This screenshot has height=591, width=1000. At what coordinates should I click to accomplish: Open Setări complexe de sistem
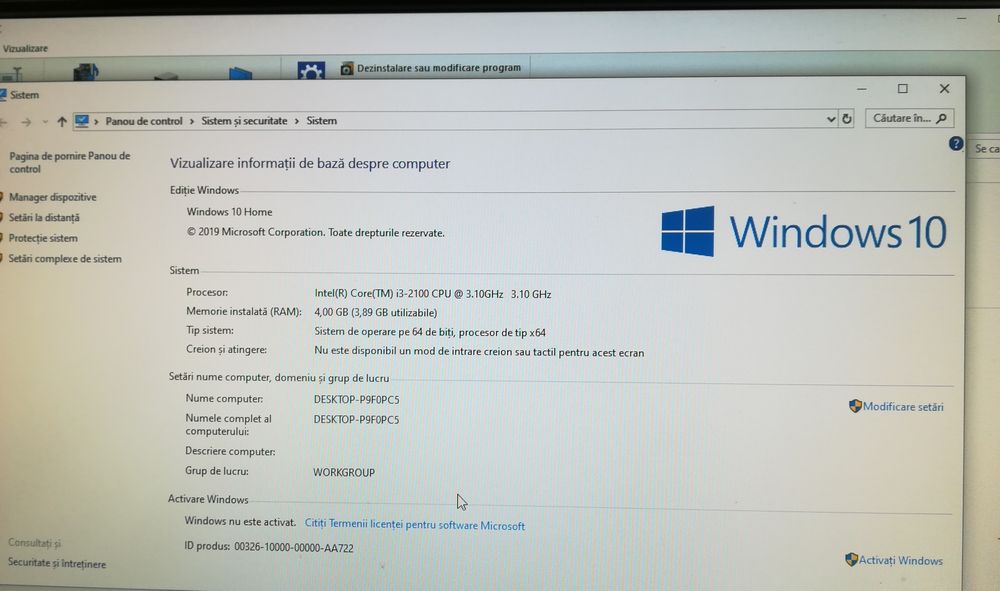64,258
